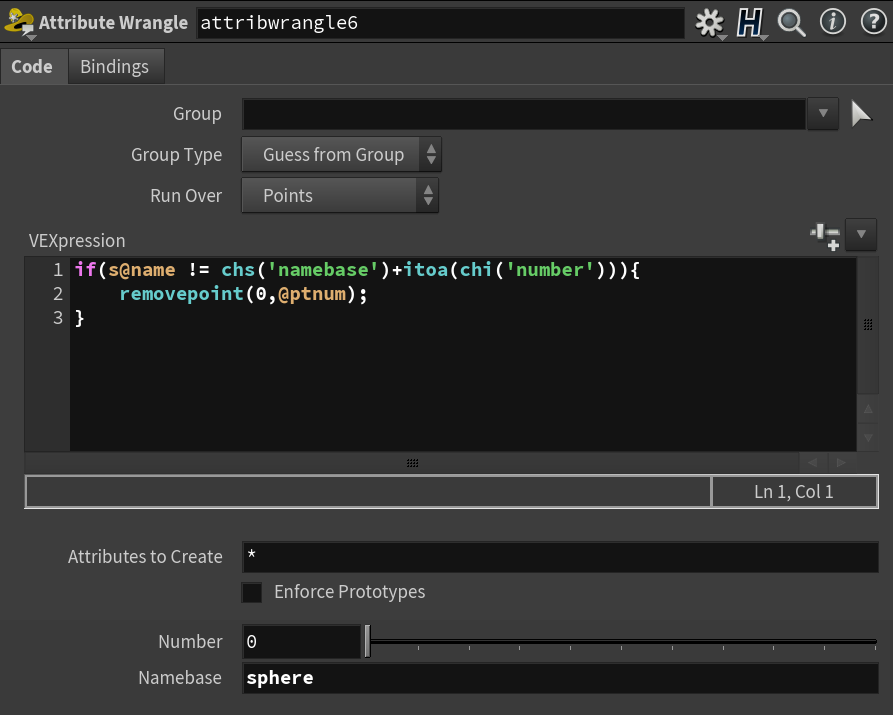
Task: Click the Attribute Wrangle node type icon
Action: pos(19,23)
